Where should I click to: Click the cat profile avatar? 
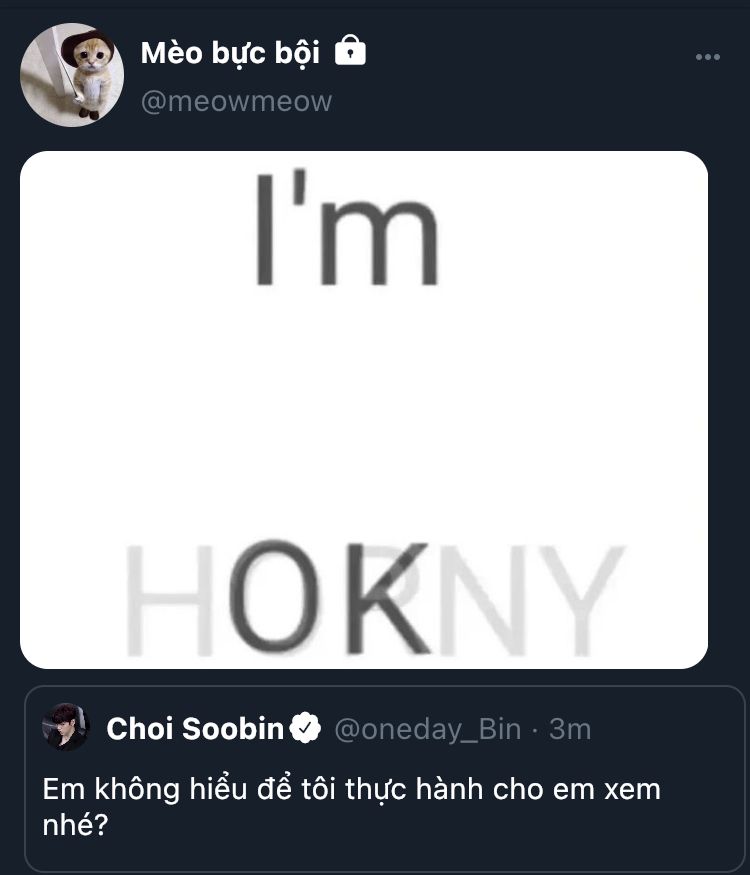72,75
